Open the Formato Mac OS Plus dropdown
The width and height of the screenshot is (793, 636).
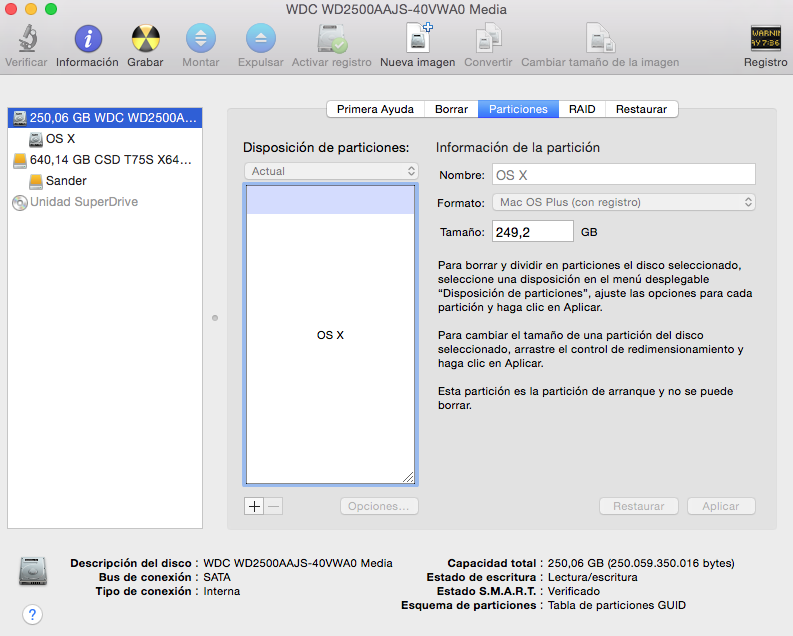tap(624, 202)
